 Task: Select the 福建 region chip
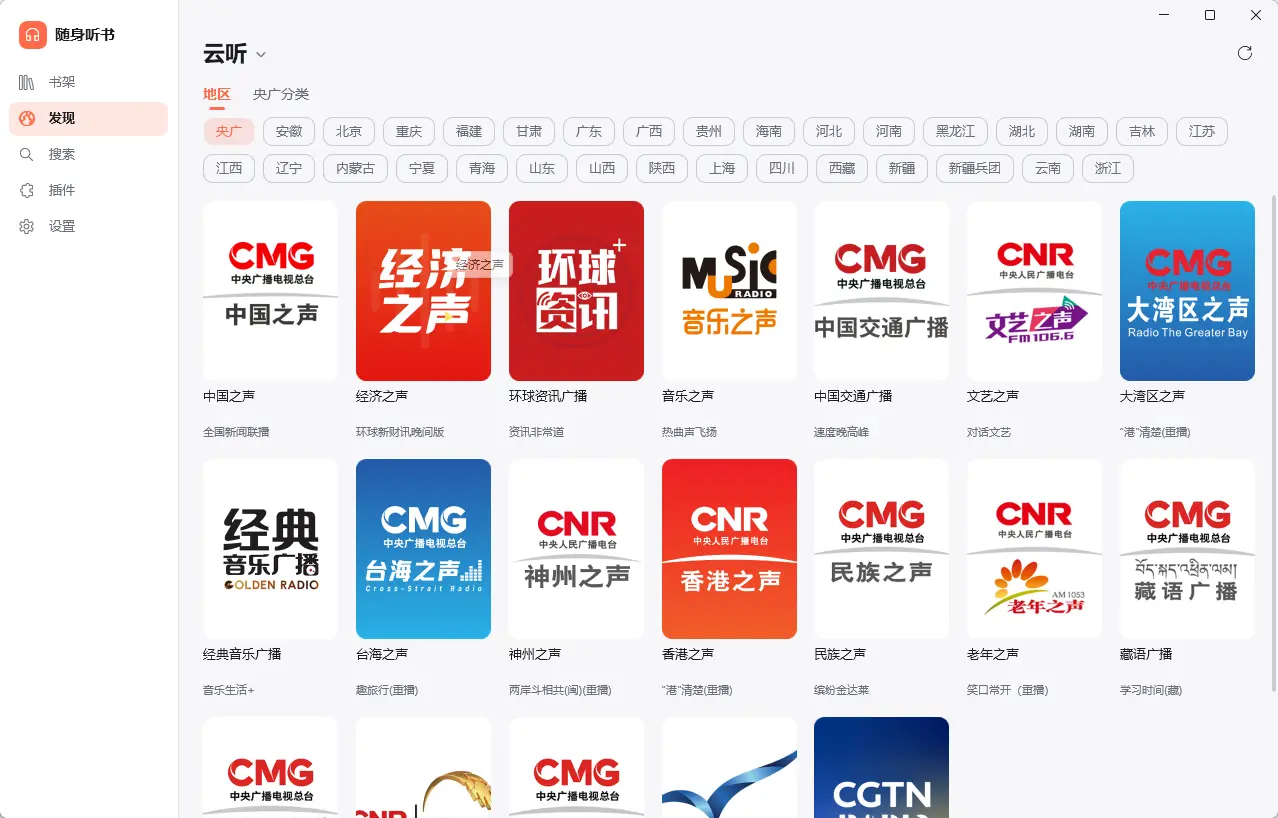tap(469, 131)
